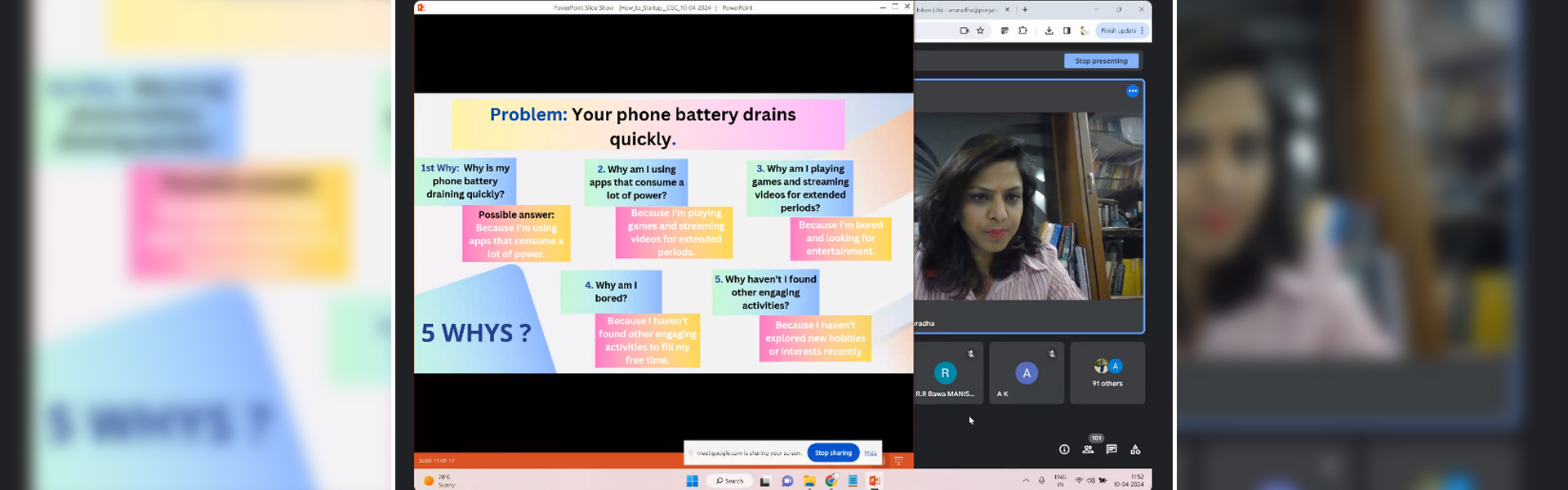Screen dimensions: 1568x490
Task: Open Chrome downloads icon
Action: 1049,31
